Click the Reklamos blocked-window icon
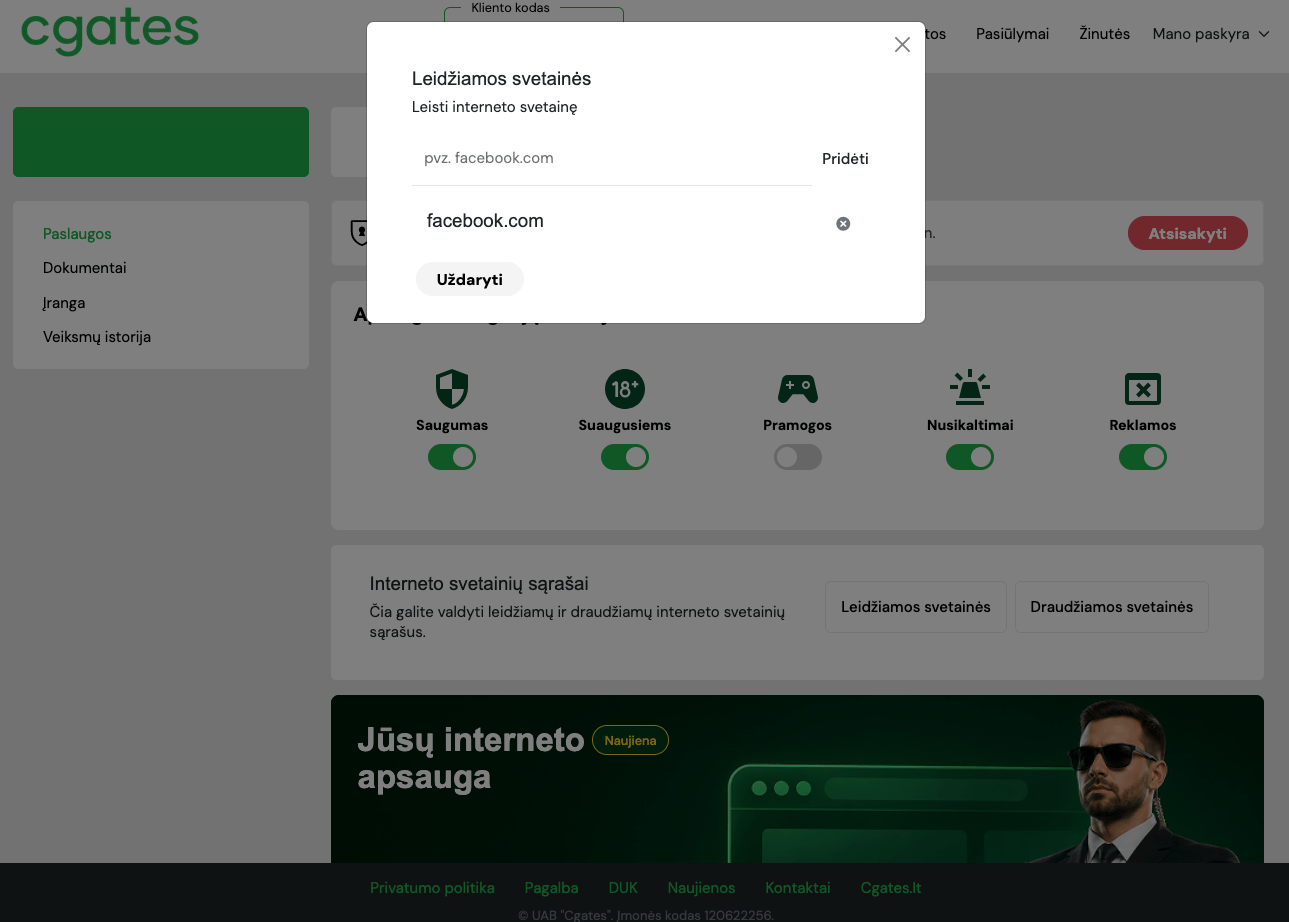Image resolution: width=1289 pixels, height=922 pixels. point(1142,388)
